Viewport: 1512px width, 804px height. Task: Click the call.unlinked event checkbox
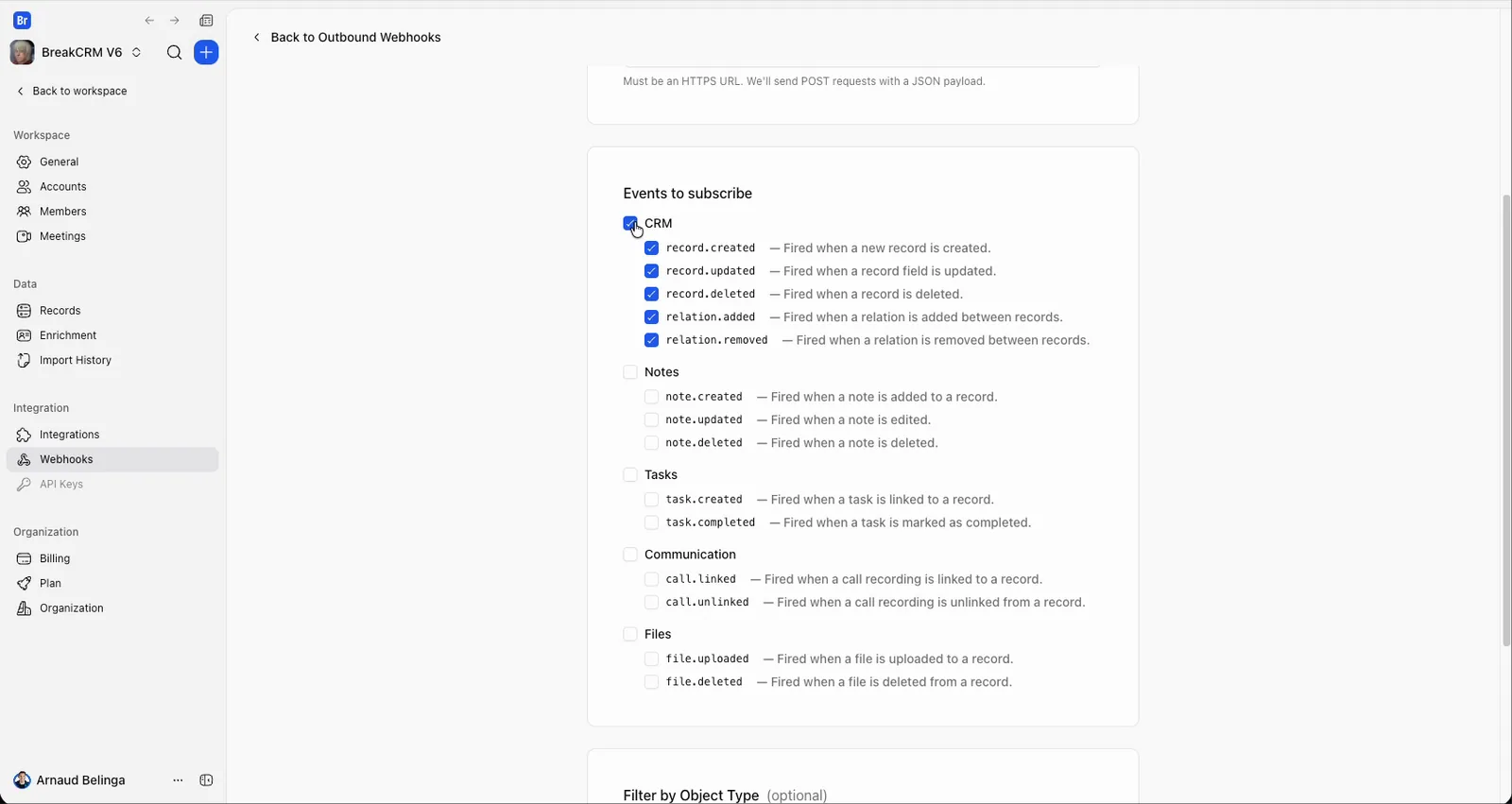click(x=651, y=603)
